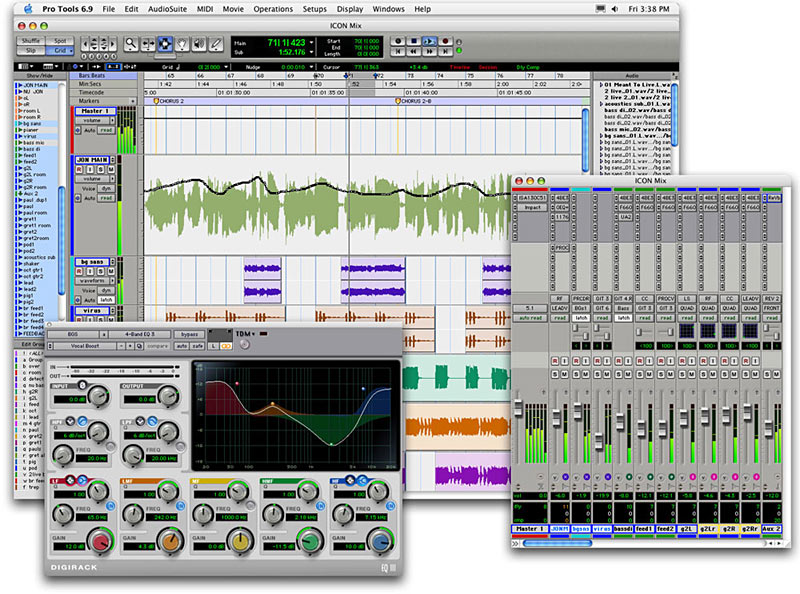Click the MF band yellow gain knob
This screenshot has width=800, height=594.
point(240,541)
